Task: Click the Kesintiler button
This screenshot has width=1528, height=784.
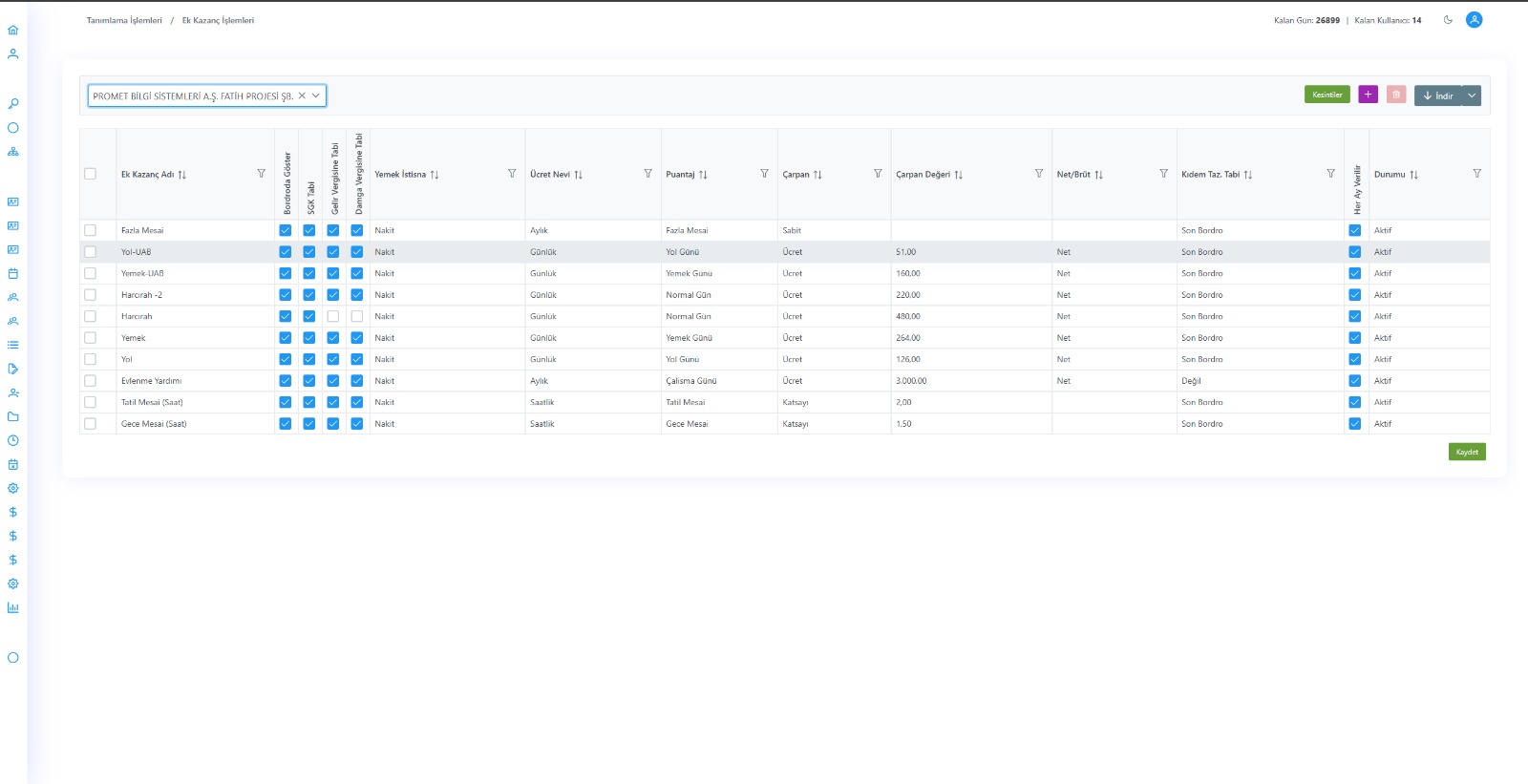Action: pyautogui.click(x=1326, y=95)
